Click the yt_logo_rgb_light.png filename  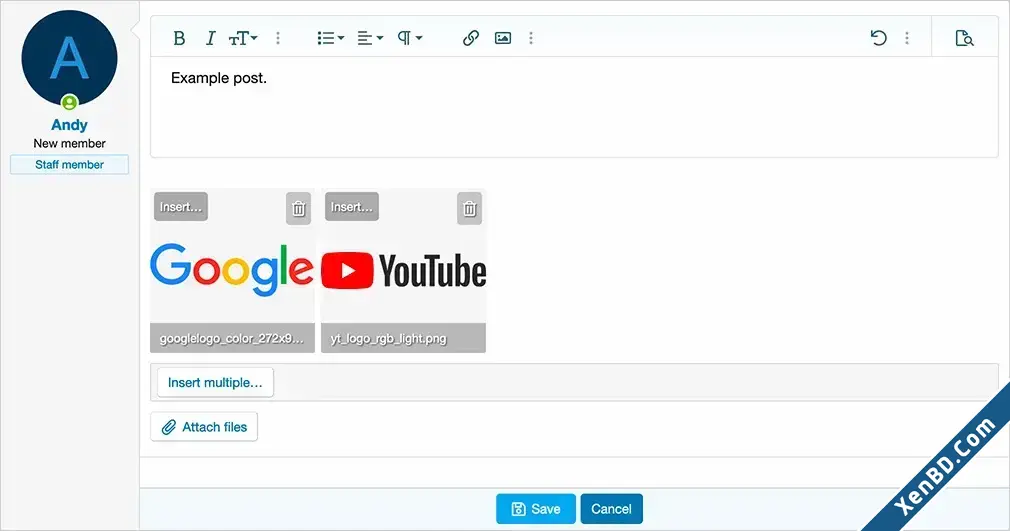pyautogui.click(x=388, y=338)
